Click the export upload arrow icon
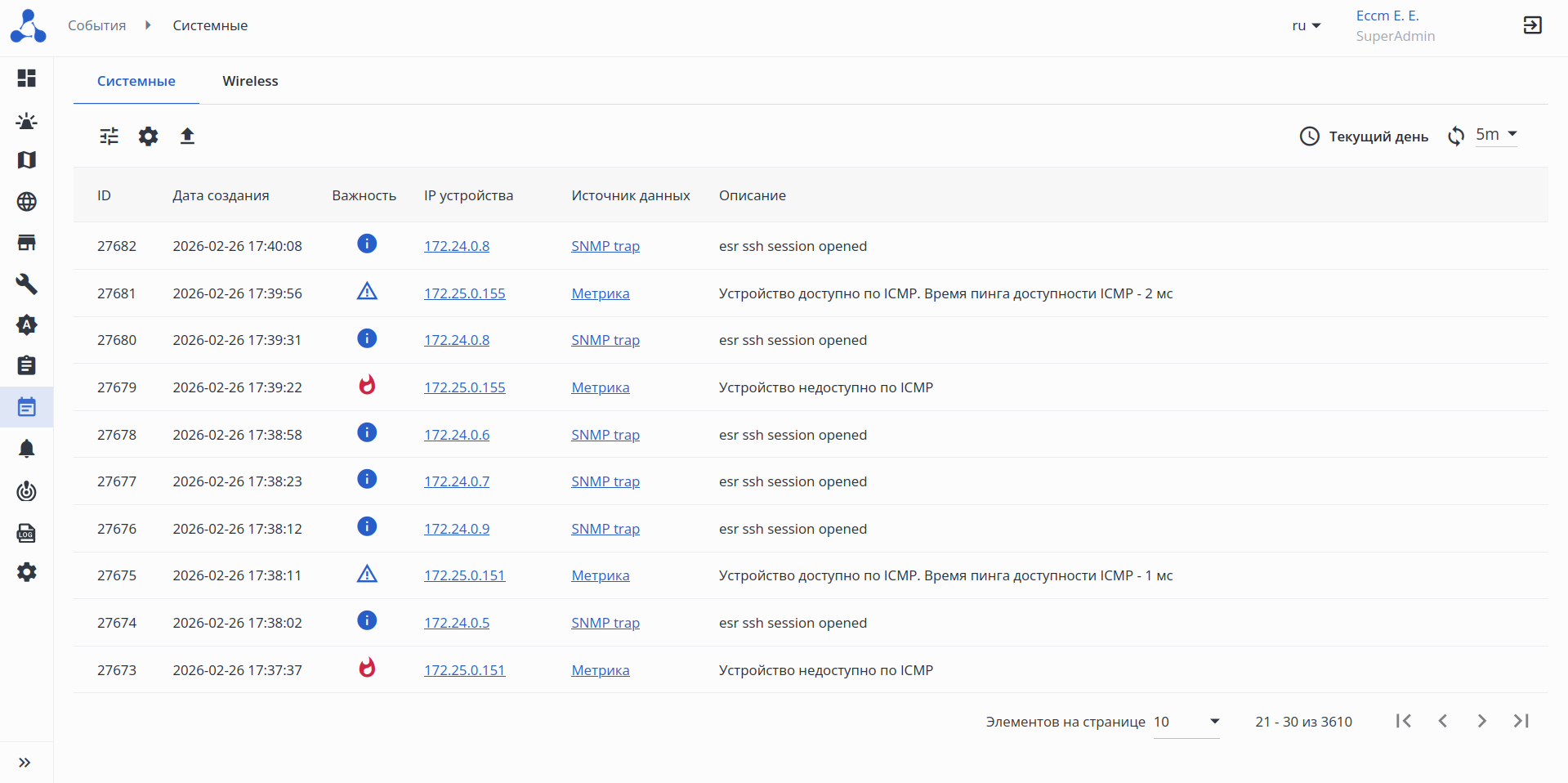Image resolution: width=1568 pixels, height=783 pixels. pos(187,136)
